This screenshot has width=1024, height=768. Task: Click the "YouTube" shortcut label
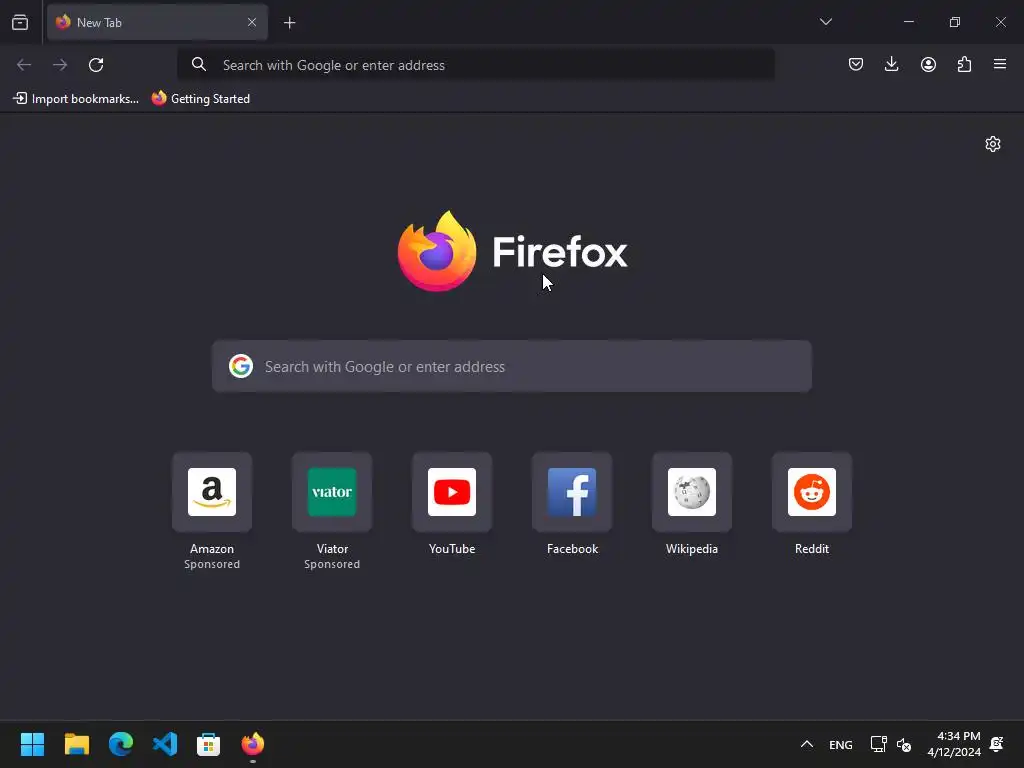[x=452, y=549]
